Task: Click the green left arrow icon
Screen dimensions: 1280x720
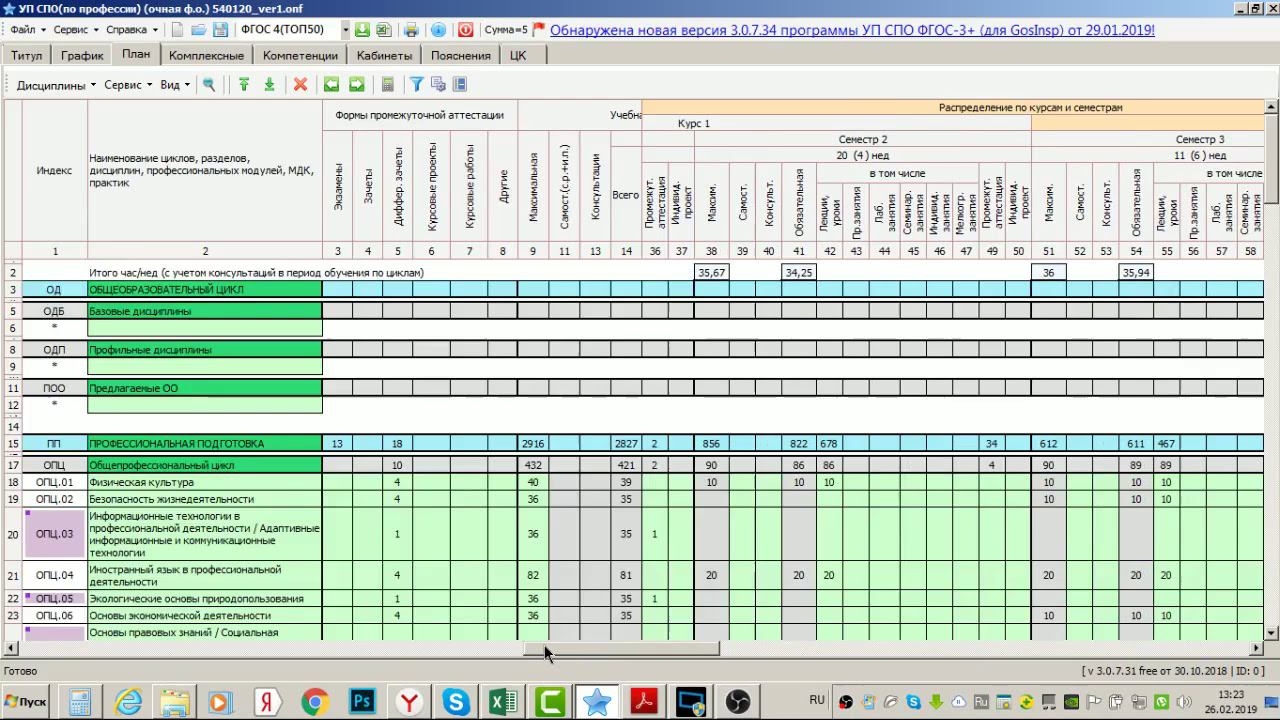Action: pyautogui.click(x=331, y=85)
